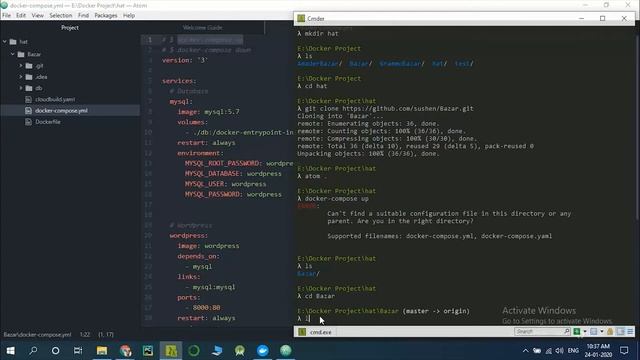The width and height of the screenshot is (640, 360).
Task: Switch to Atom in the taskbar
Action: [286, 350]
